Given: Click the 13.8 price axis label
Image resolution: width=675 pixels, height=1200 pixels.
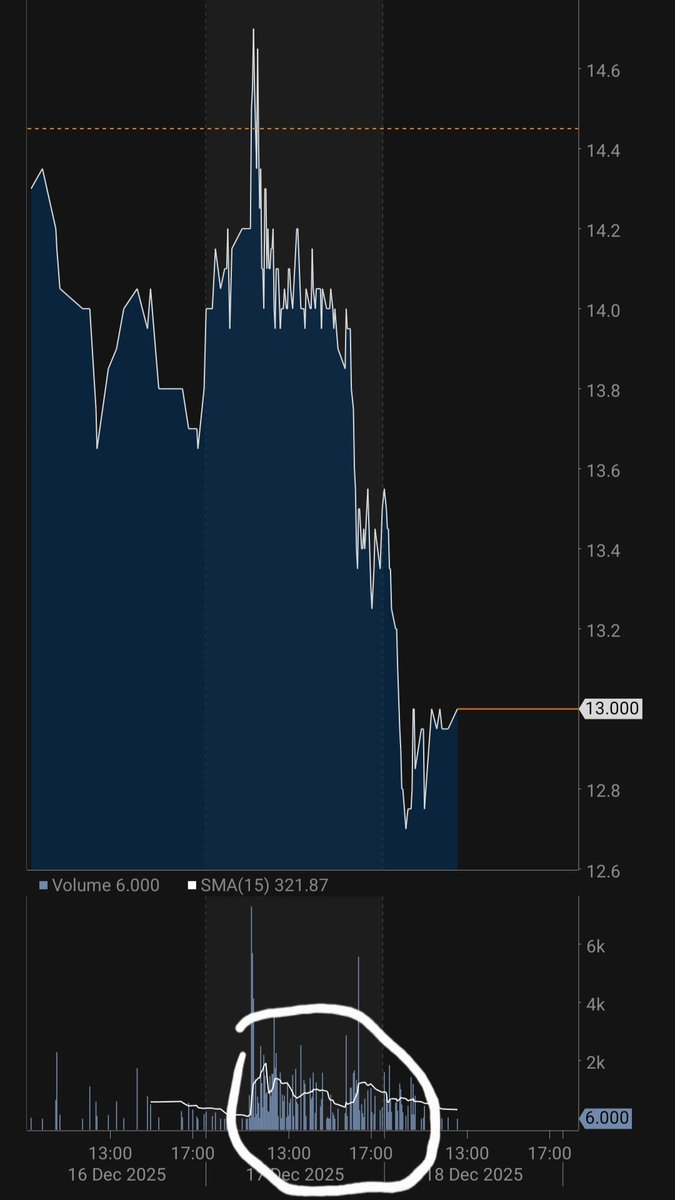Looking at the screenshot, I should pyautogui.click(x=604, y=391).
